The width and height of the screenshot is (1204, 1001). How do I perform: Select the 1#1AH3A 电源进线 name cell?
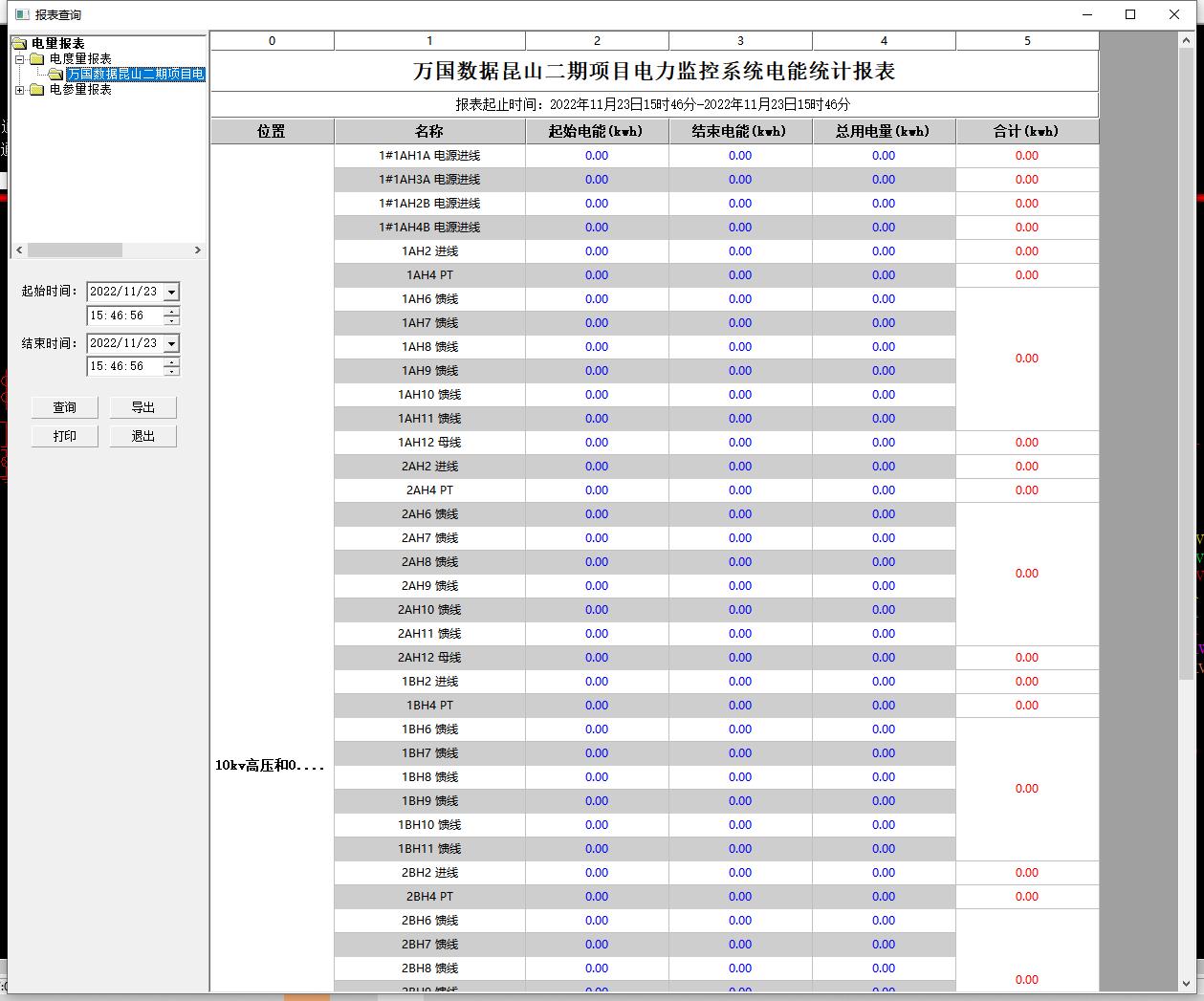pyautogui.click(x=429, y=180)
